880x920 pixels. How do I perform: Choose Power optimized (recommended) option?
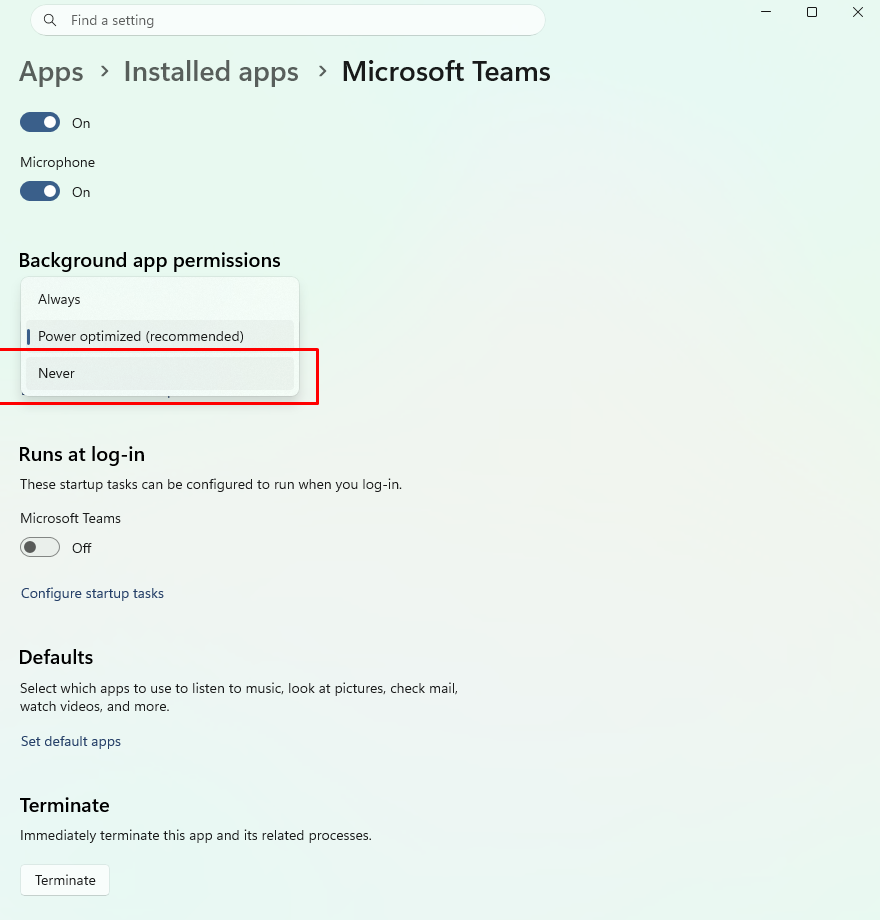pos(160,336)
